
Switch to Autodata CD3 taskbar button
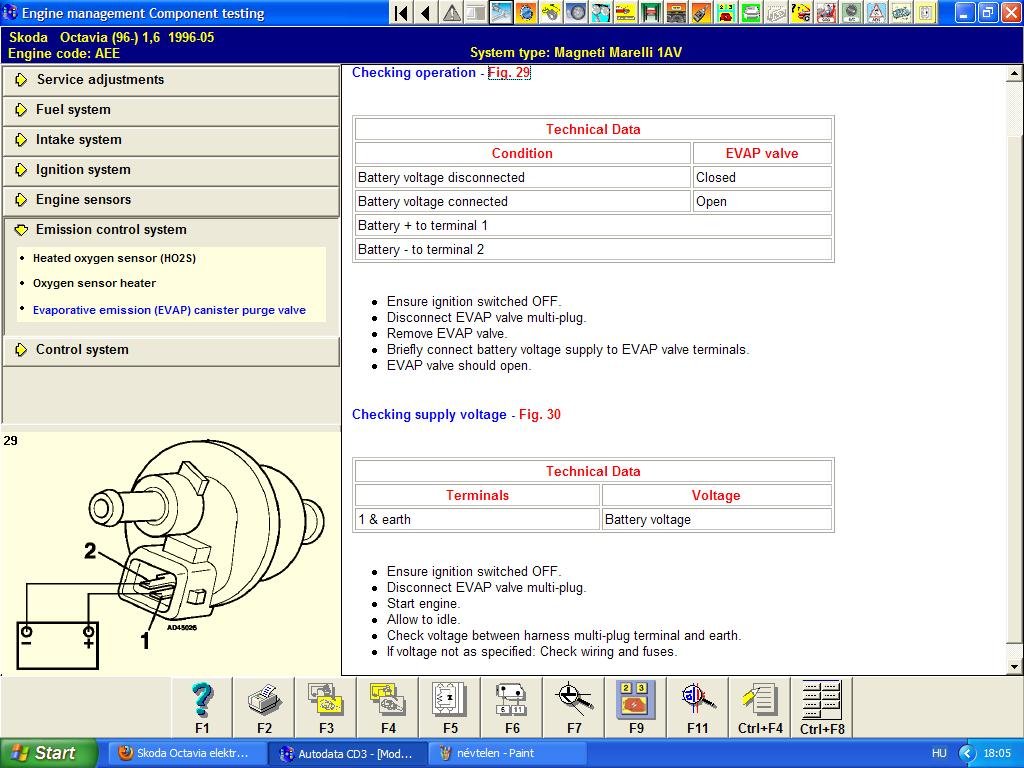(x=348, y=754)
